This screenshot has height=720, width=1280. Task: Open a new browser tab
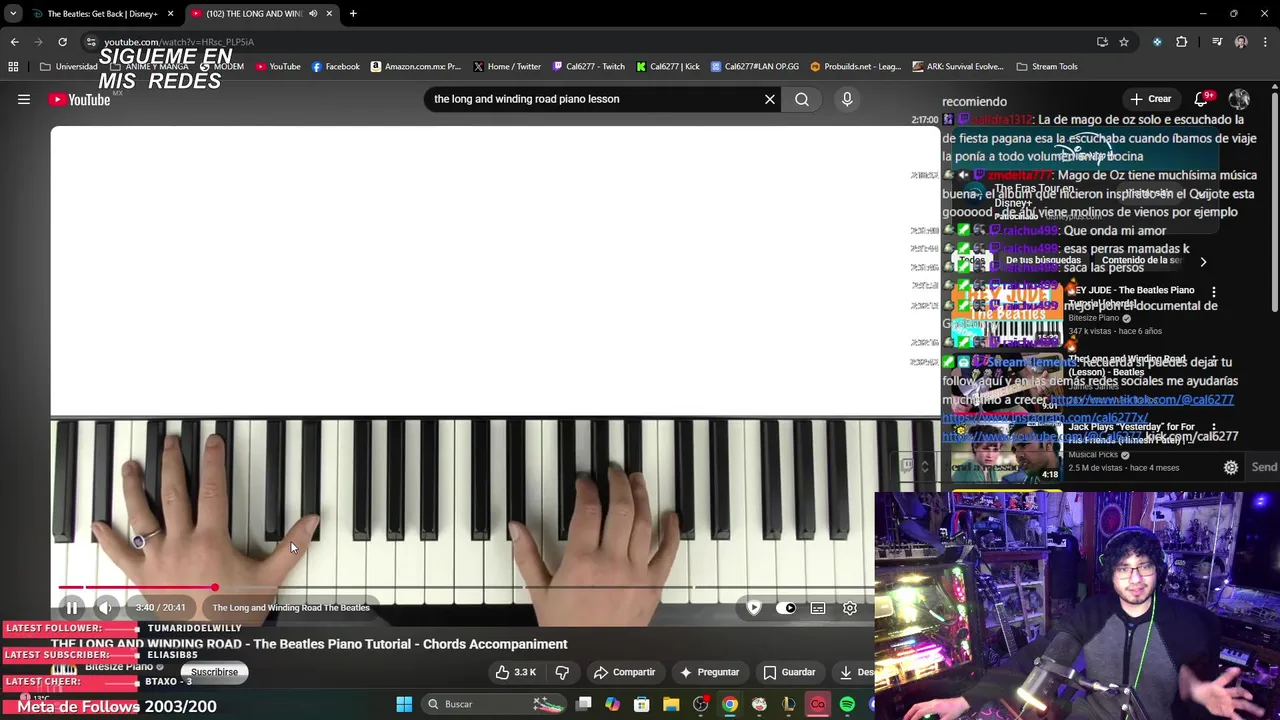click(353, 13)
